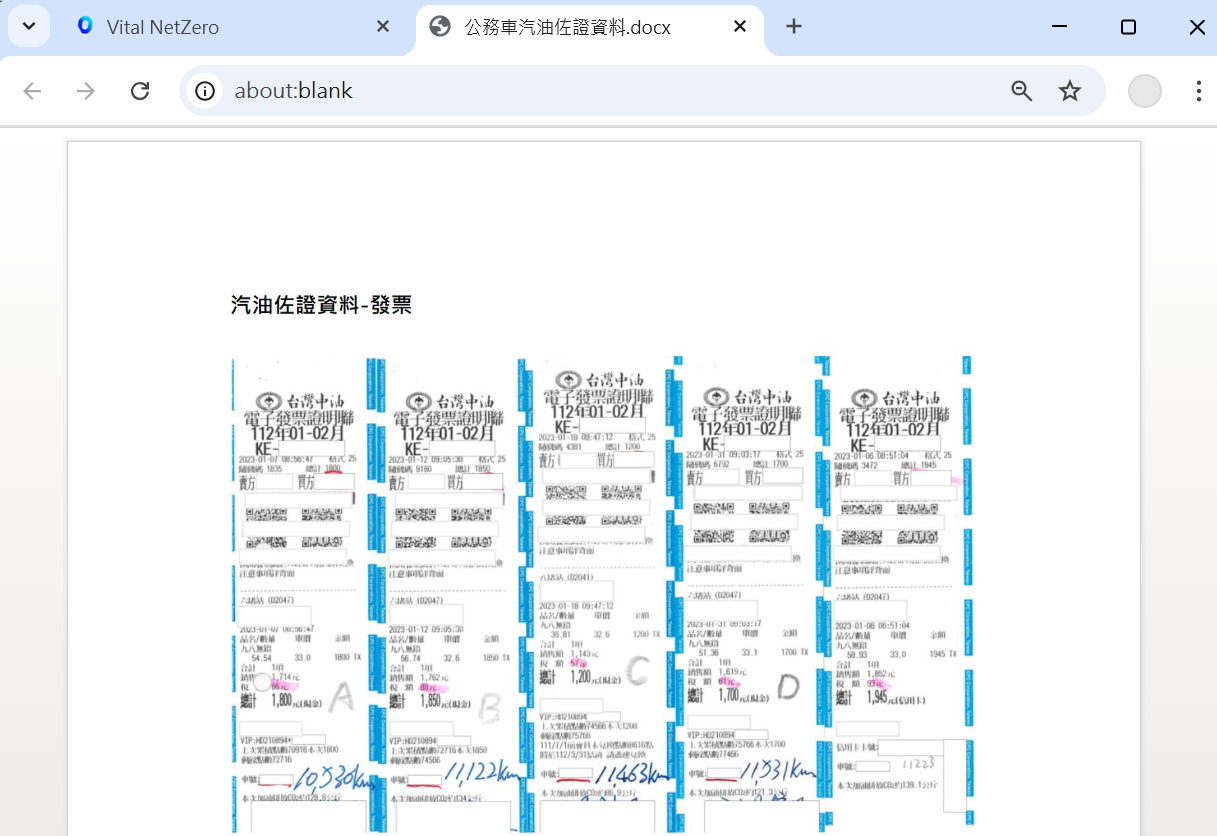Viewport: 1217px width, 836px height.
Task: Open a new tab with plus button
Action: pos(793,27)
